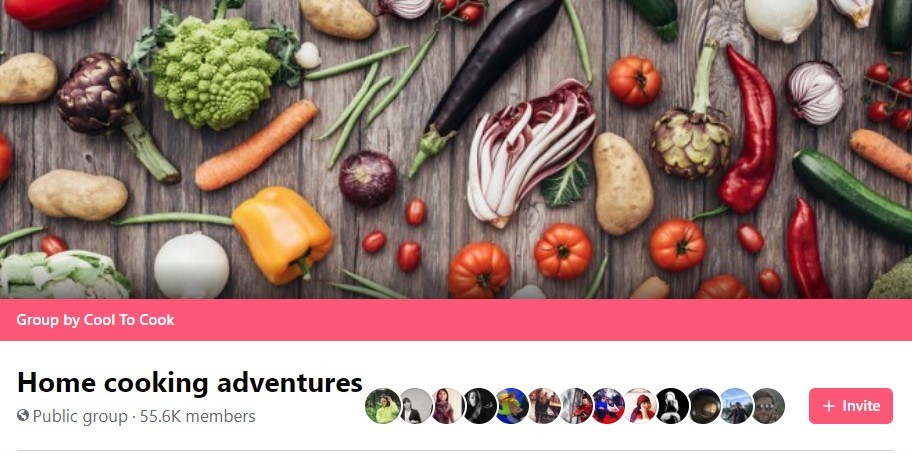Click the Invite button
This screenshot has height=454, width=912.
[x=850, y=406]
